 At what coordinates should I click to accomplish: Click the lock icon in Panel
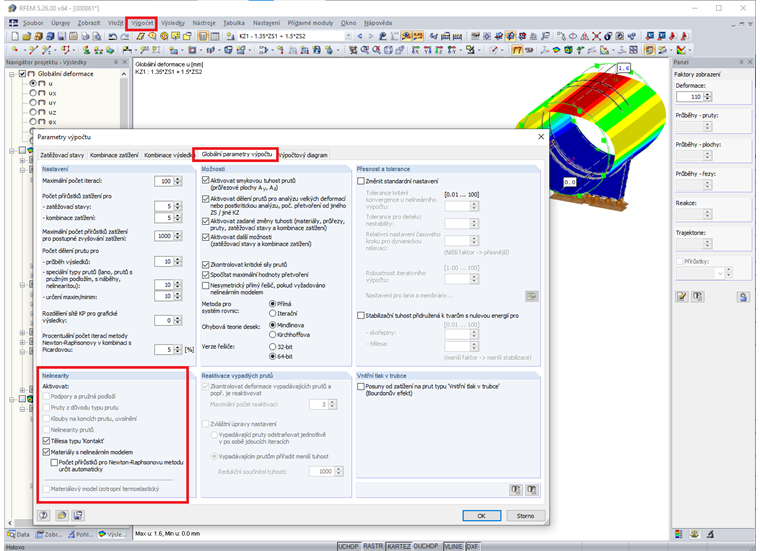[x=744, y=297]
